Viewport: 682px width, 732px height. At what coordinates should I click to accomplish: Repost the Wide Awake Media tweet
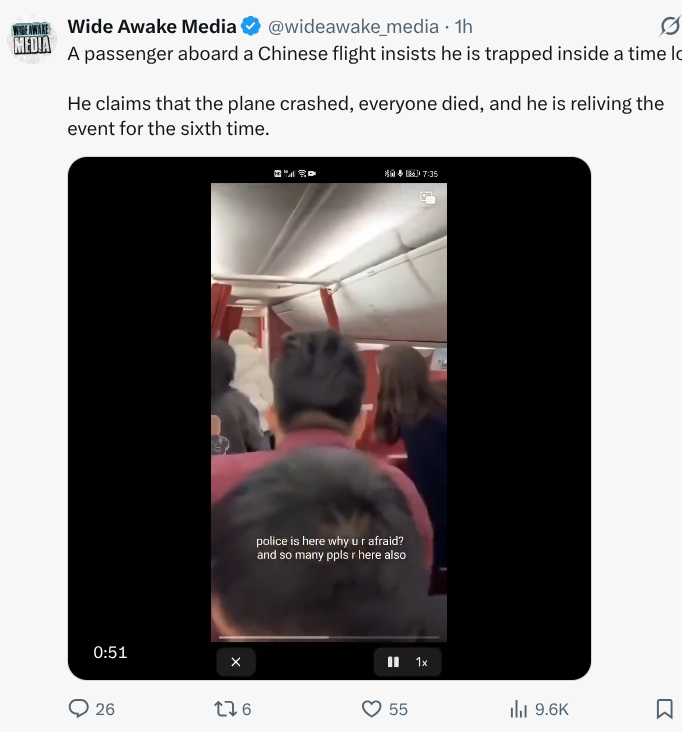click(x=232, y=709)
